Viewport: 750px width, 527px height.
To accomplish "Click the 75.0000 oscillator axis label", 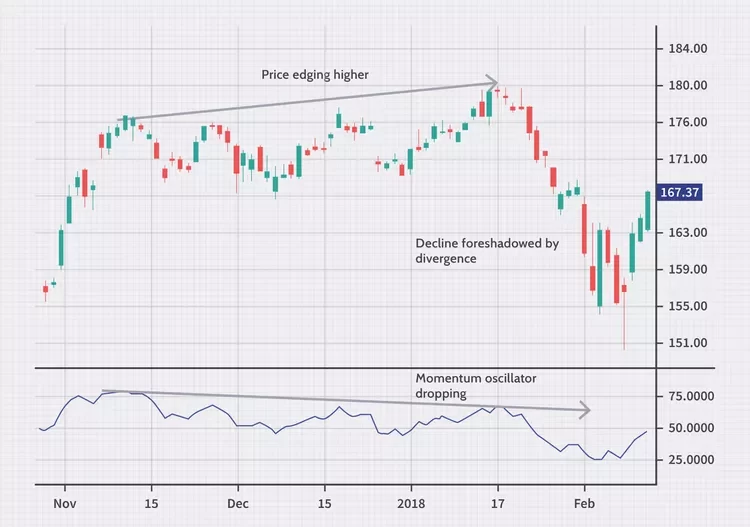I will pyautogui.click(x=691, y=396).
